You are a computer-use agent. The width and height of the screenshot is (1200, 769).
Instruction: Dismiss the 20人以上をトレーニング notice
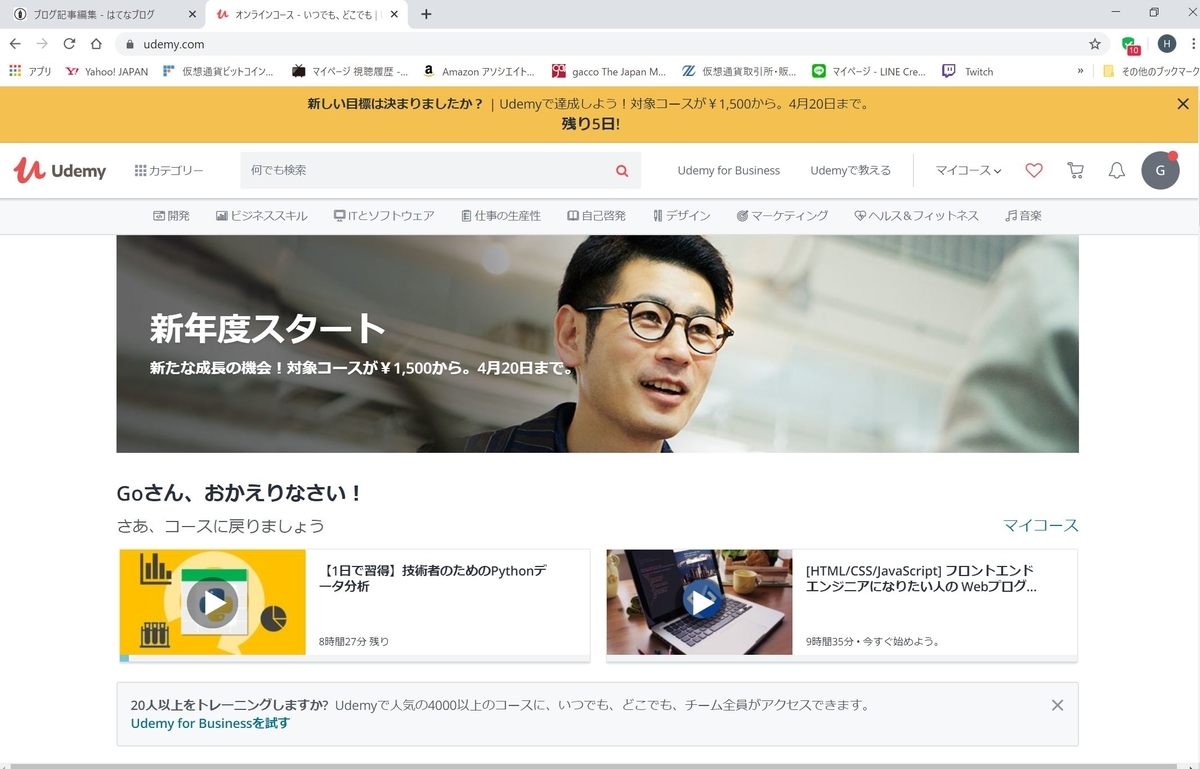(x=1057, y=705)
